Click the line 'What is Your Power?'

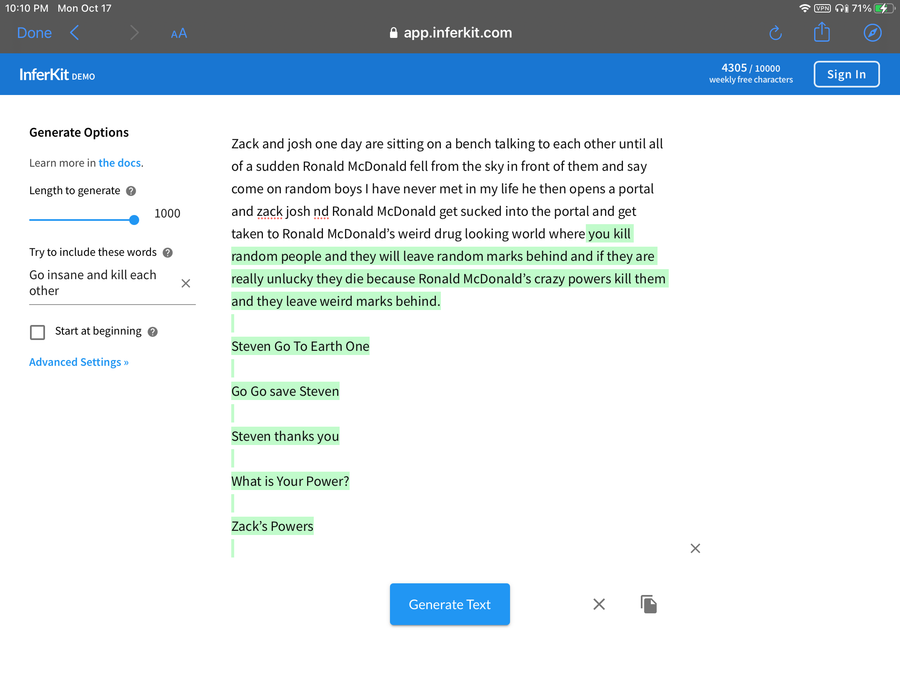coord(290,481)
